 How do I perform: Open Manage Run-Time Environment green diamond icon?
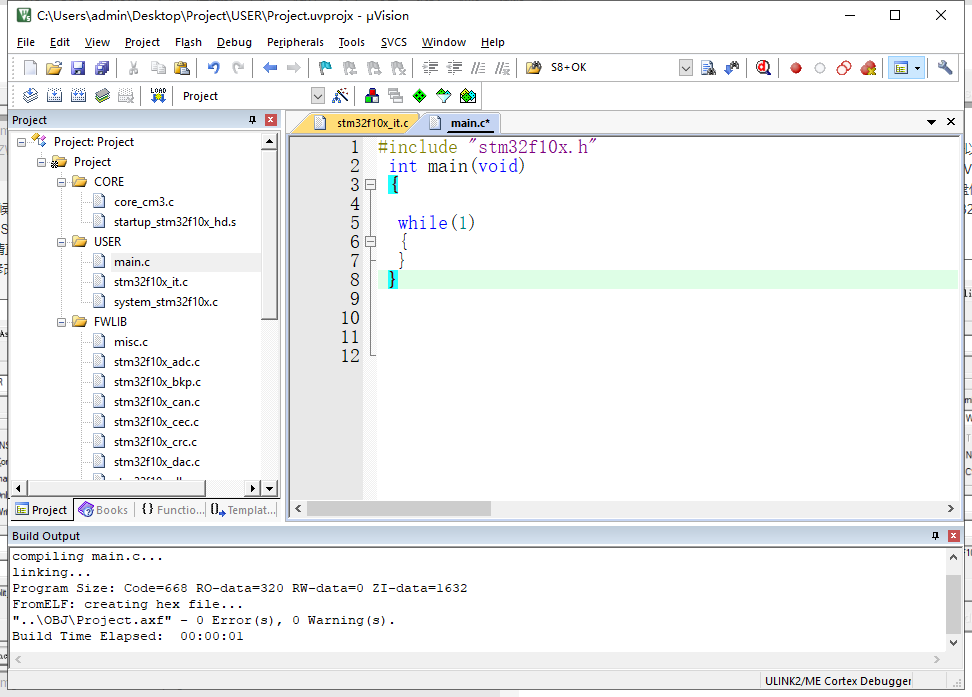[420, 95]
